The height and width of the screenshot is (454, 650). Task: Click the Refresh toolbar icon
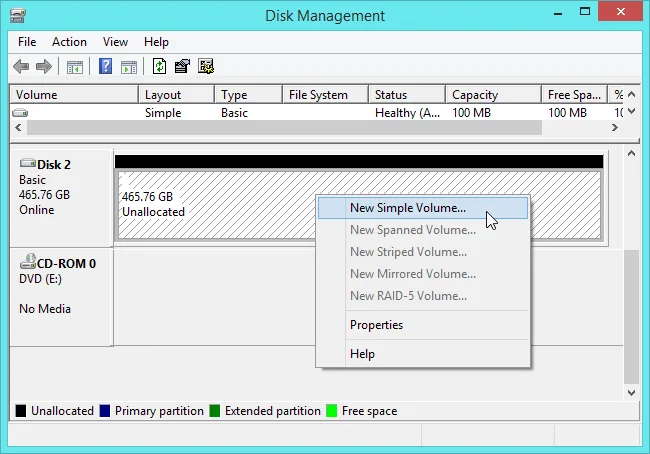[x=160, y=66]
